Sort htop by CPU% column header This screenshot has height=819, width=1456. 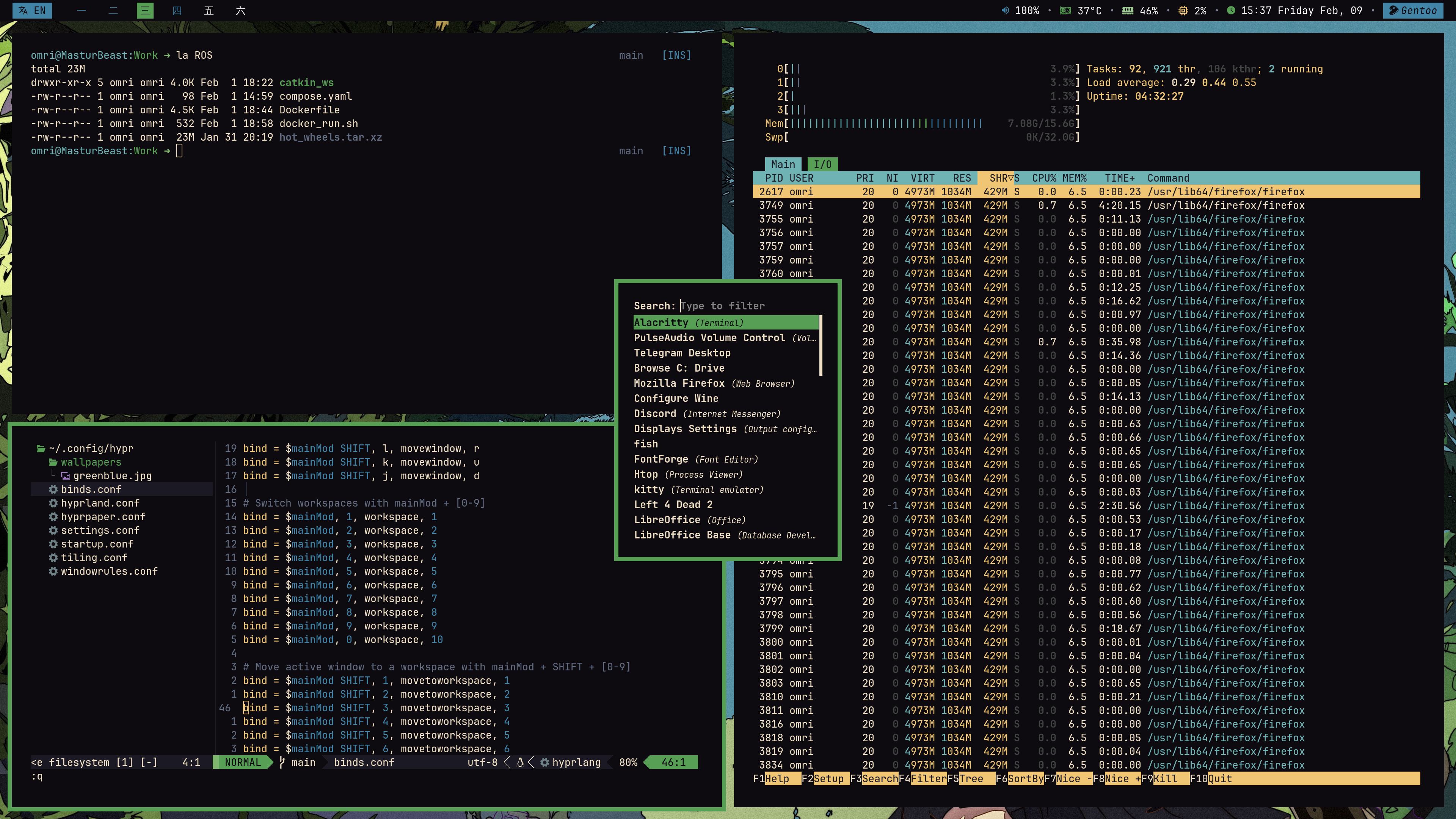coord(1044,178)
